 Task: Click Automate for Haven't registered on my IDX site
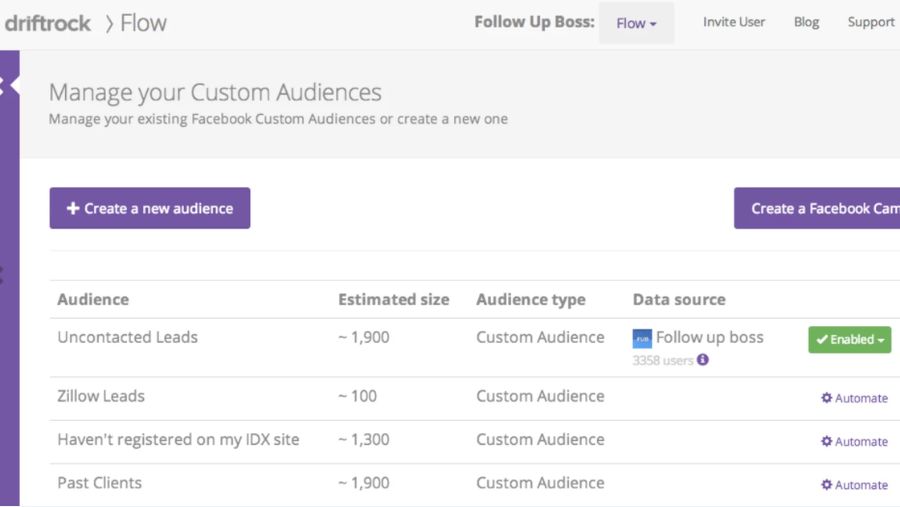pyautogui.click(x=854, y=442)
